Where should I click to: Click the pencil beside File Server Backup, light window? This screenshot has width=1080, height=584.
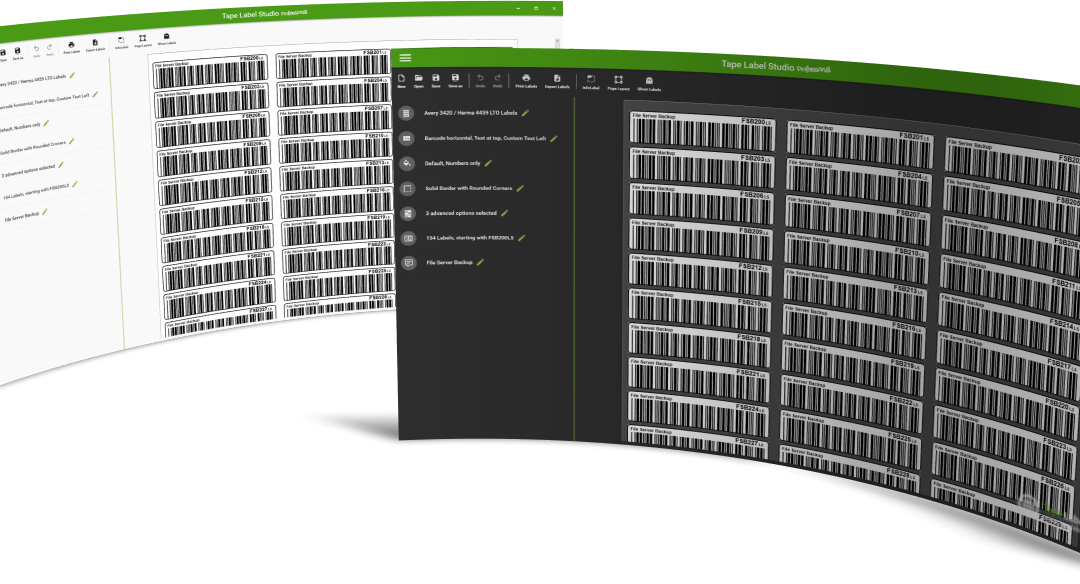[x=45, y=212]
